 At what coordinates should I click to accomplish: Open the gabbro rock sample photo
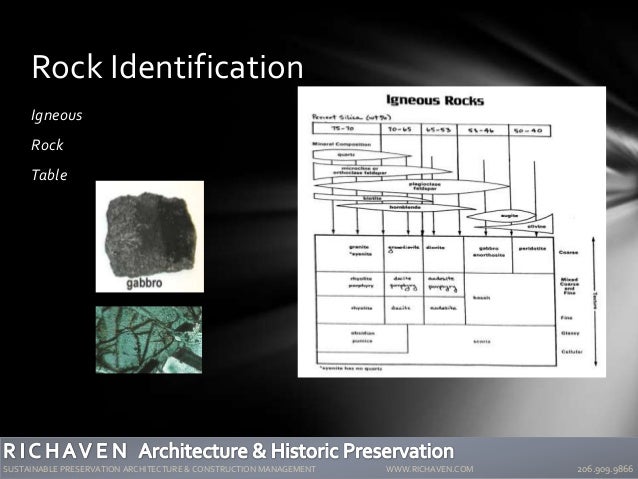[150, 236]
